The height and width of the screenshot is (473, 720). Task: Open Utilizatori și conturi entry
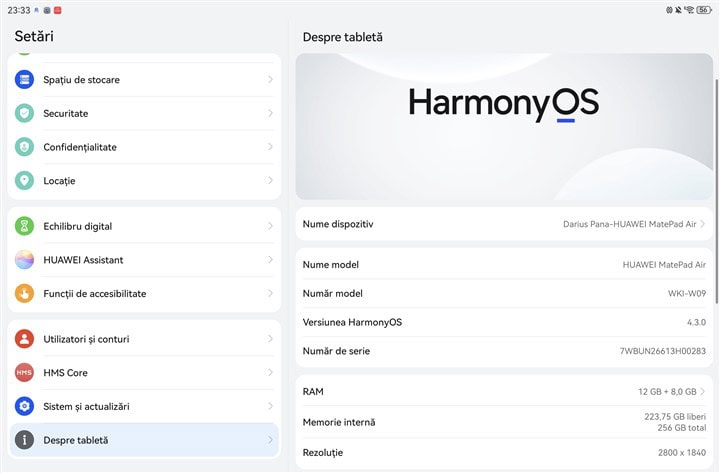point(144,339)
